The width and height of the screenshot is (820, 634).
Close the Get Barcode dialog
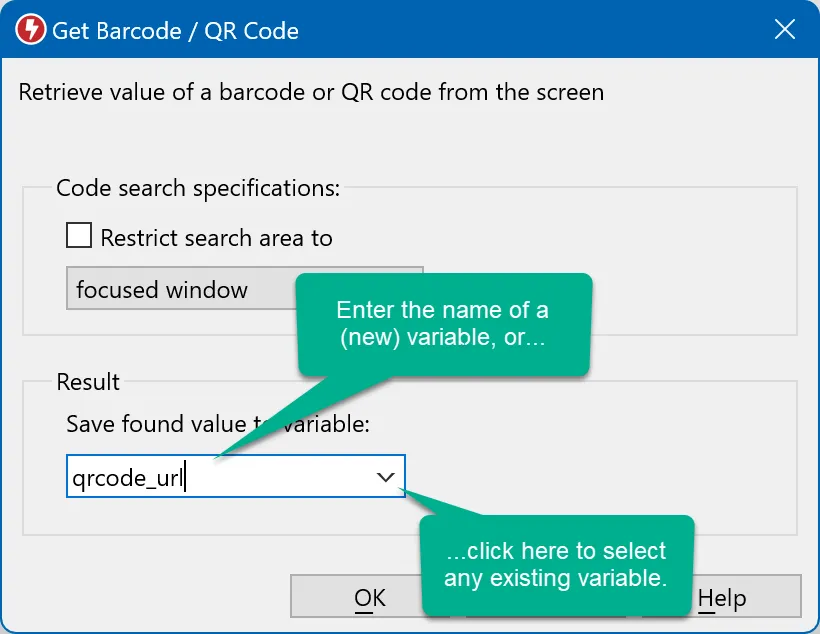784,29
